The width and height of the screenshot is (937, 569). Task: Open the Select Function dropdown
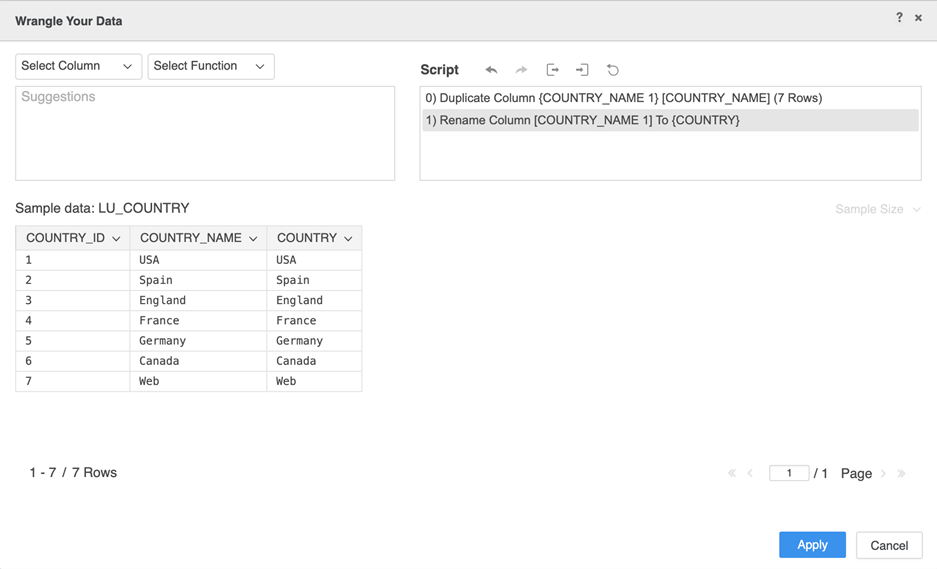pos(210,66)
